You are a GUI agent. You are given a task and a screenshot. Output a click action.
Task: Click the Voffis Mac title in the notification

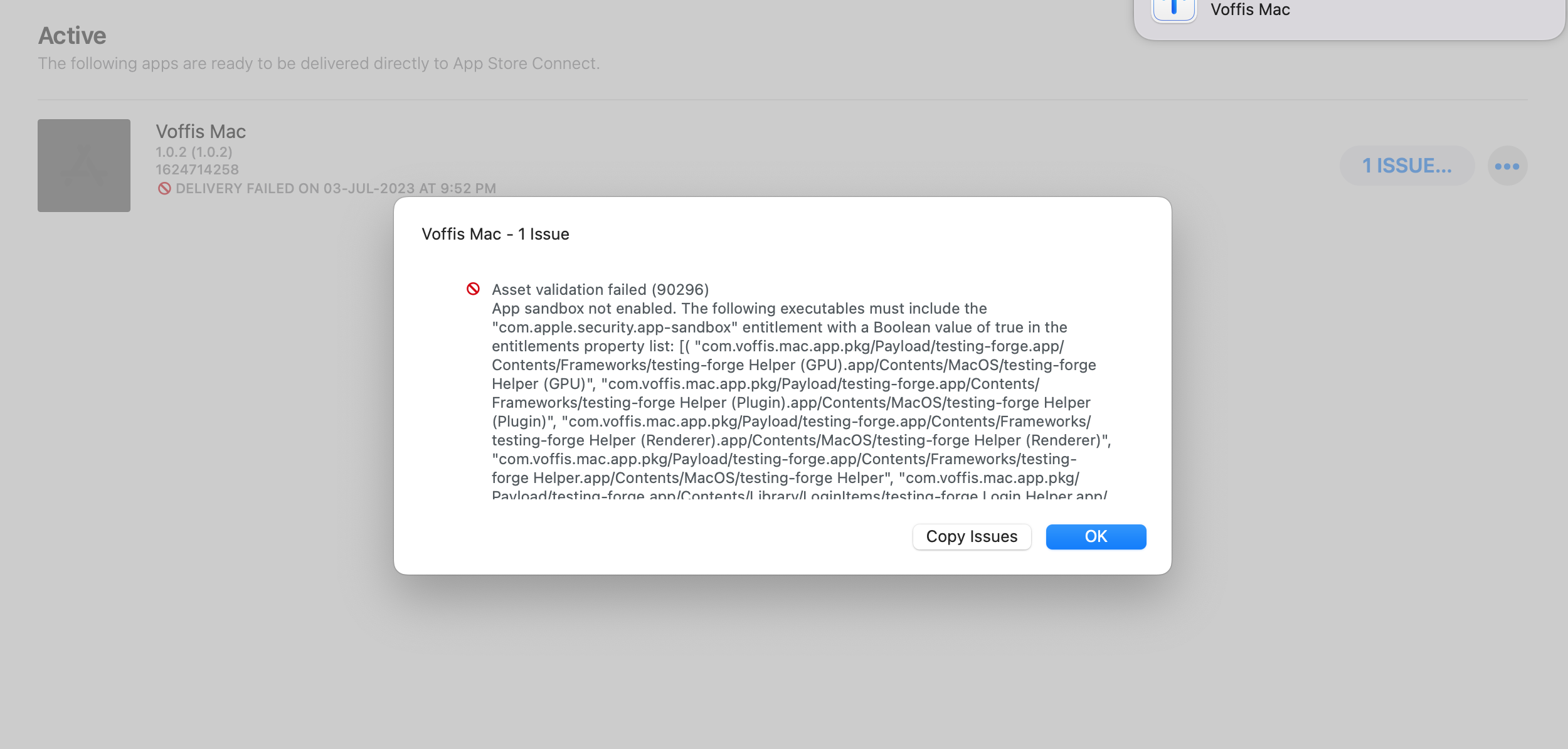pos(1251,10)
